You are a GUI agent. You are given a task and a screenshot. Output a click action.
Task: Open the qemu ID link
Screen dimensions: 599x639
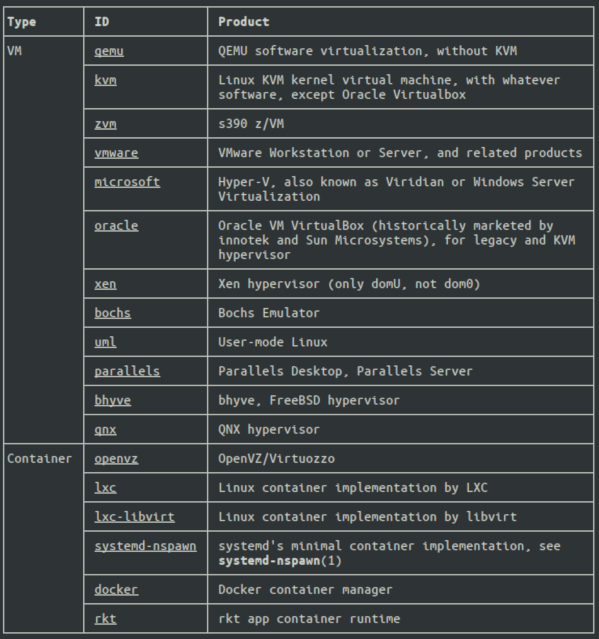click(109, 51)
